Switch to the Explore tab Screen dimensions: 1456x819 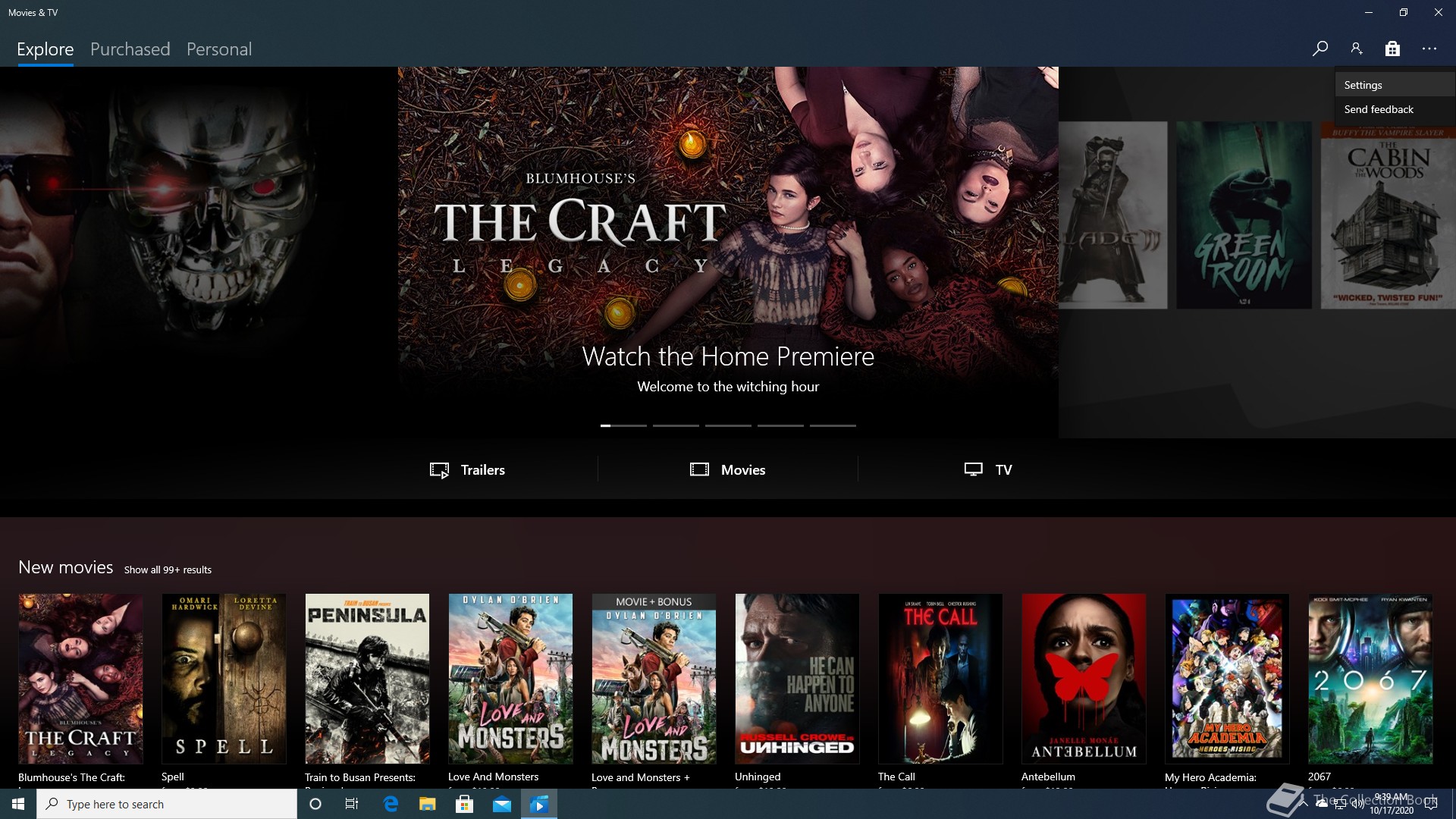(45, 49)
